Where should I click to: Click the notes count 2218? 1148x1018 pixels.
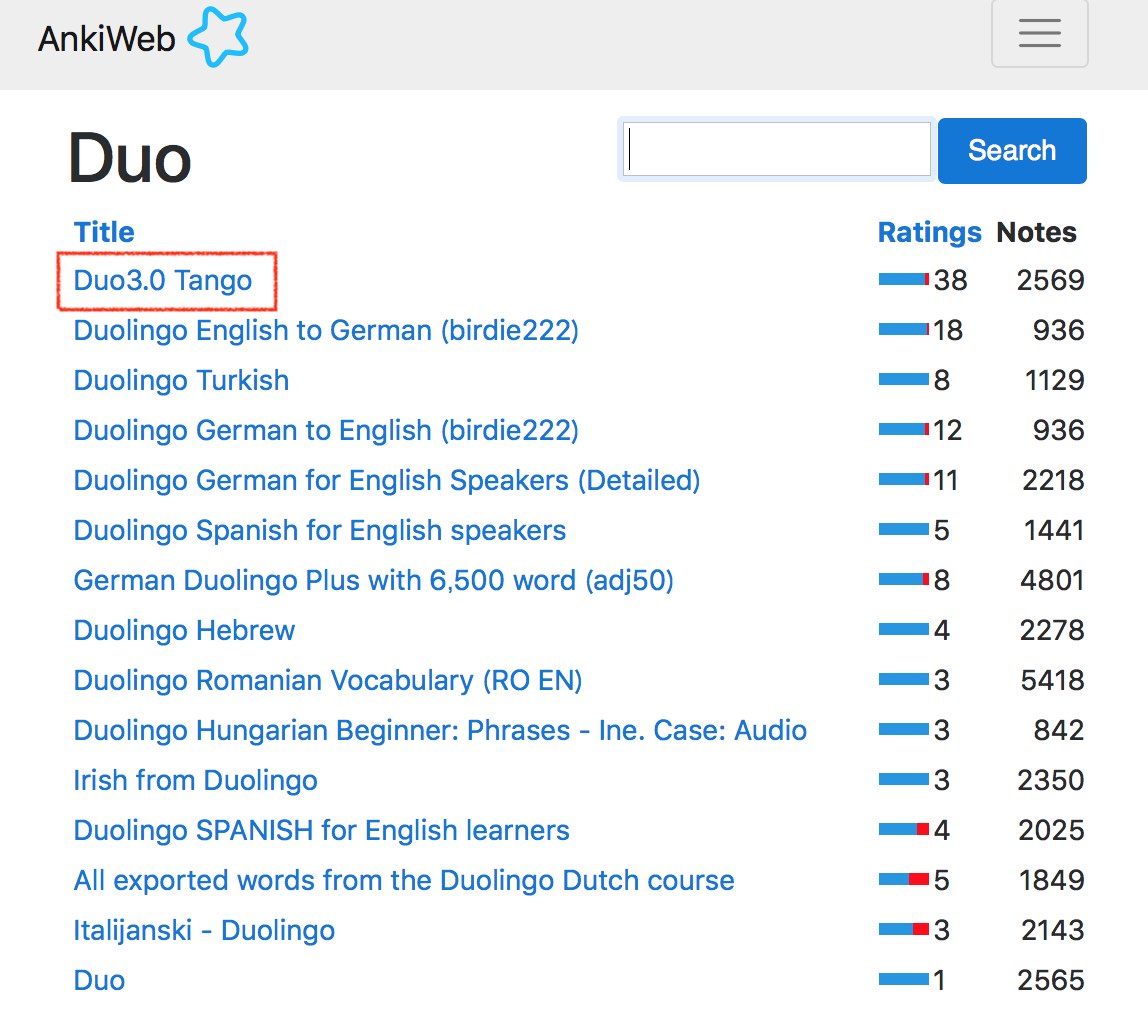pos(1053,480)
